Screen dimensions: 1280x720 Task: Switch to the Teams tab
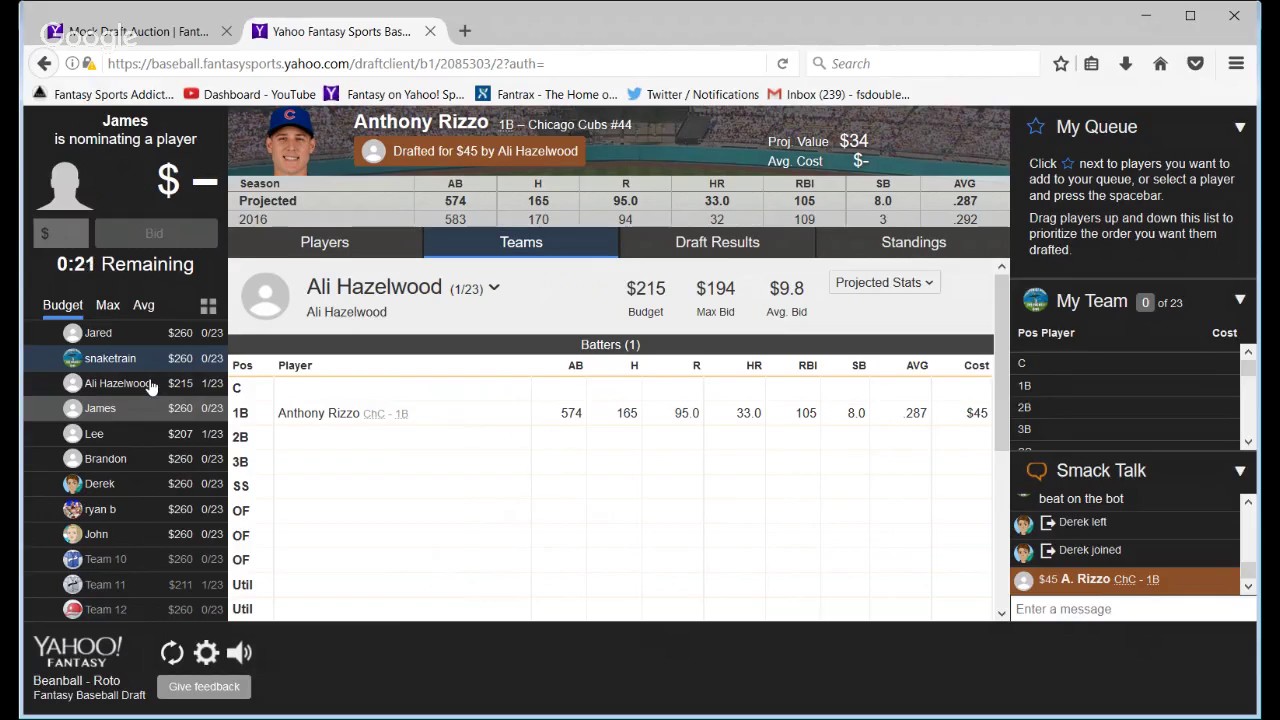coord(521,242)
